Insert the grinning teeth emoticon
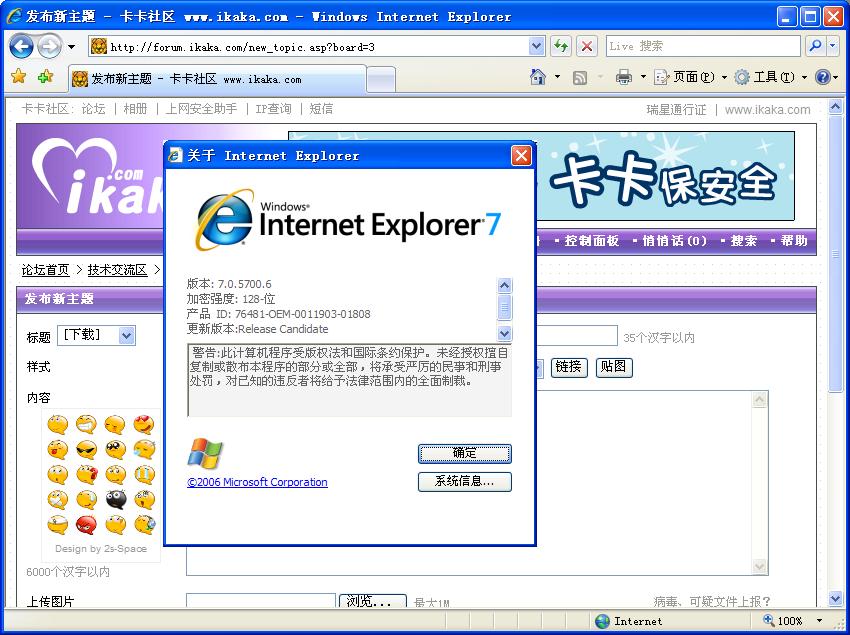850x635 pixels. [x=86, y=424]
